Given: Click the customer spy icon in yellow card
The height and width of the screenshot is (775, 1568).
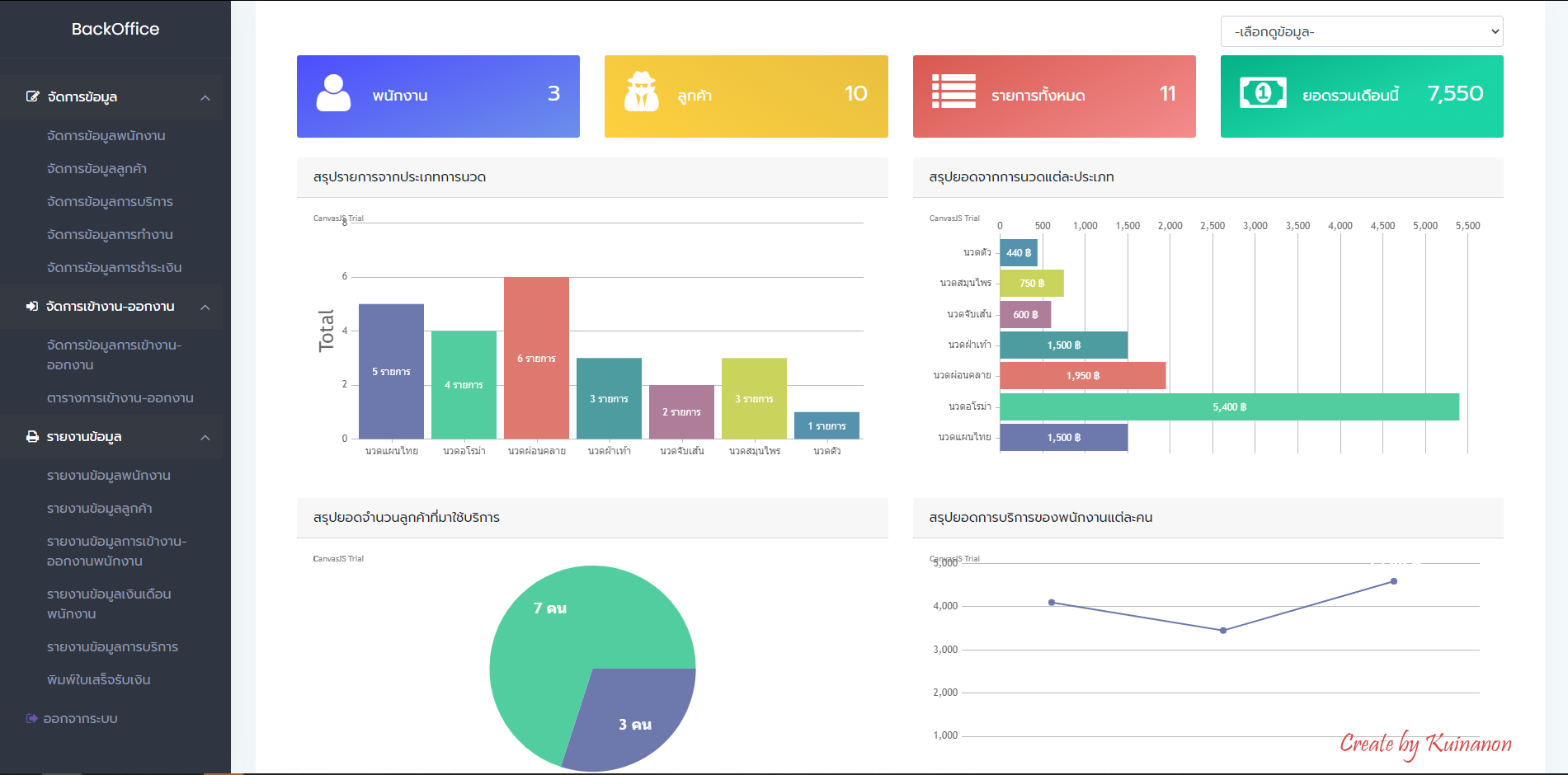Looking at the screenshot, I should [x=641, y=92].
